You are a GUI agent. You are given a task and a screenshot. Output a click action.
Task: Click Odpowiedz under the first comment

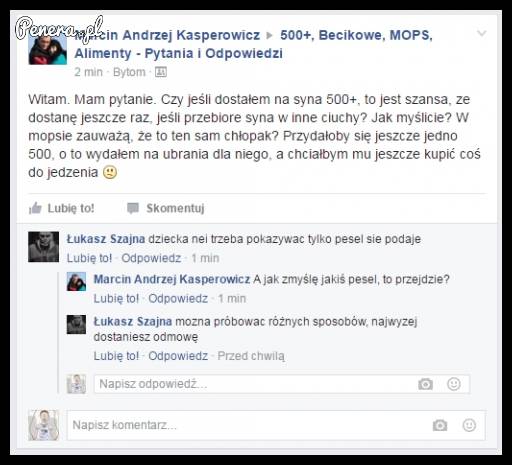151,258
